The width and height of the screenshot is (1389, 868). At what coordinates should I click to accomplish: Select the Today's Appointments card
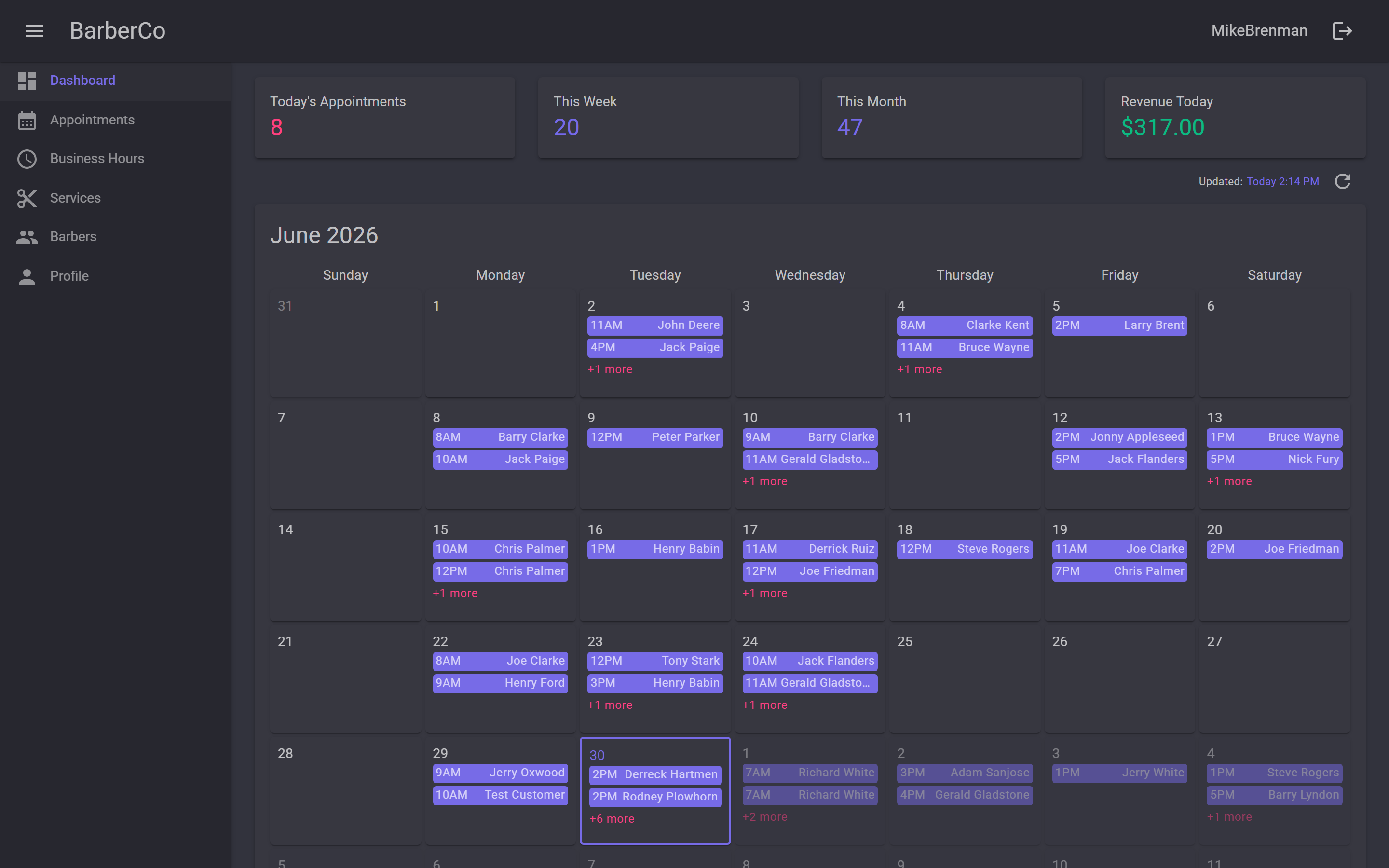pyautogui.click(x=384, y=118)
